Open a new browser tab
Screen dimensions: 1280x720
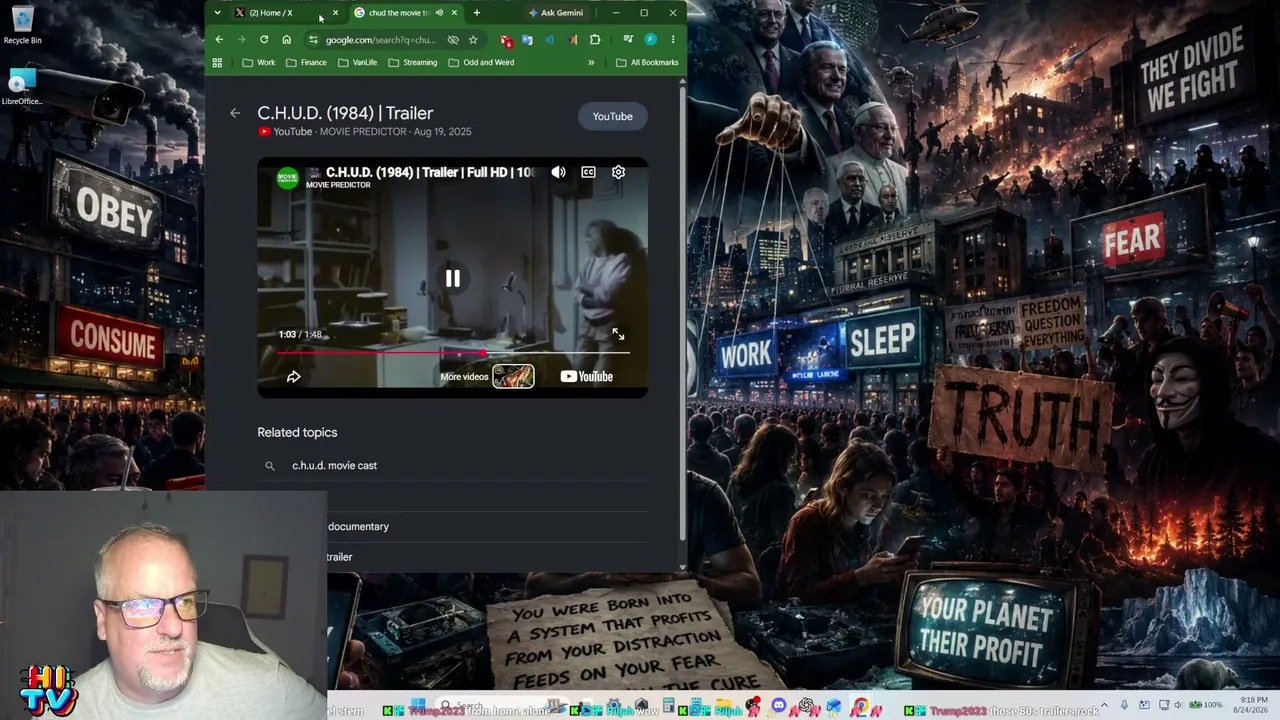click(x=476, y=13)
